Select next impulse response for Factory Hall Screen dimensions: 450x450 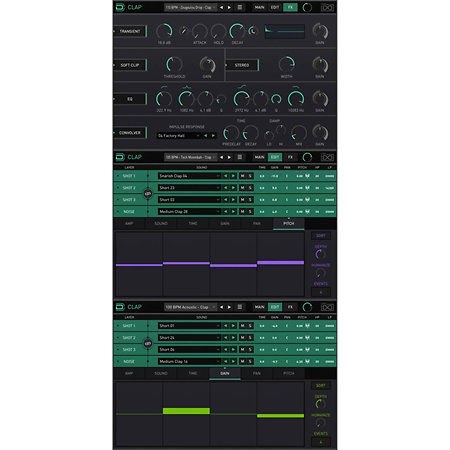(213, 136)
